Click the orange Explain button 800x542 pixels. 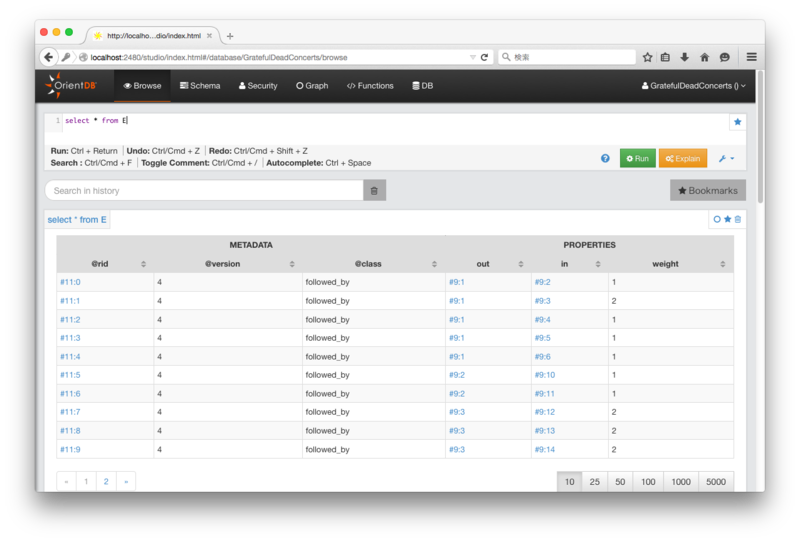[x=683, y=158]
